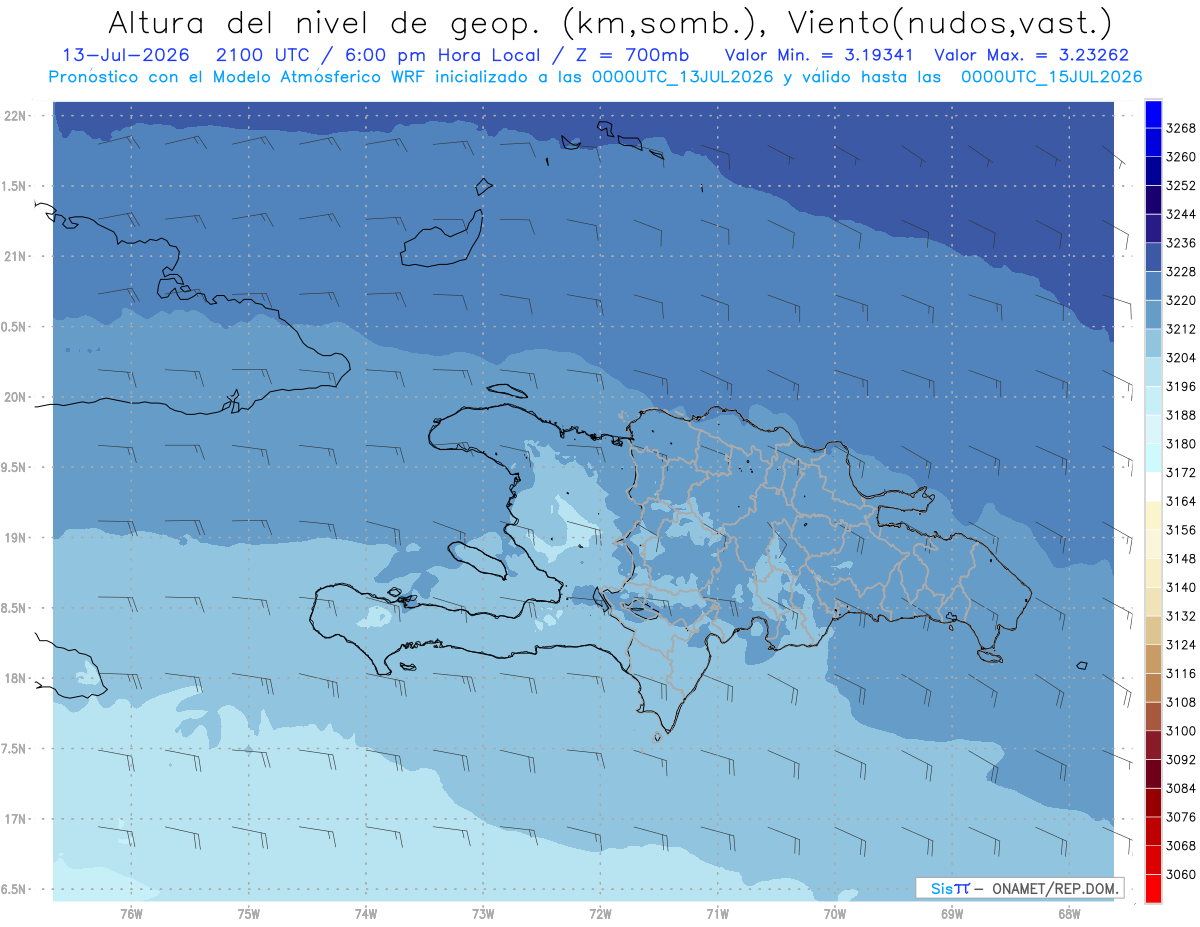Click the initialization time '0000UTC_13JUL2026'

pyautogui.click(x=683, y=77)
